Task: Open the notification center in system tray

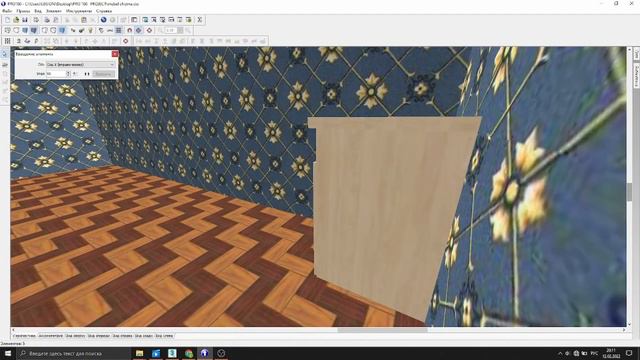Action: [x=629, y=353]
